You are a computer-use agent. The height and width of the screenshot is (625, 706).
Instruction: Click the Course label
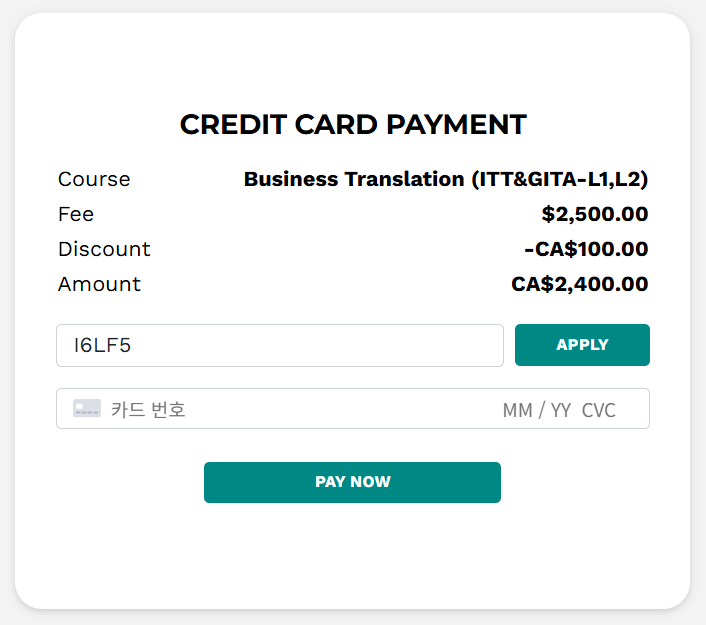[x=94, y=180]
